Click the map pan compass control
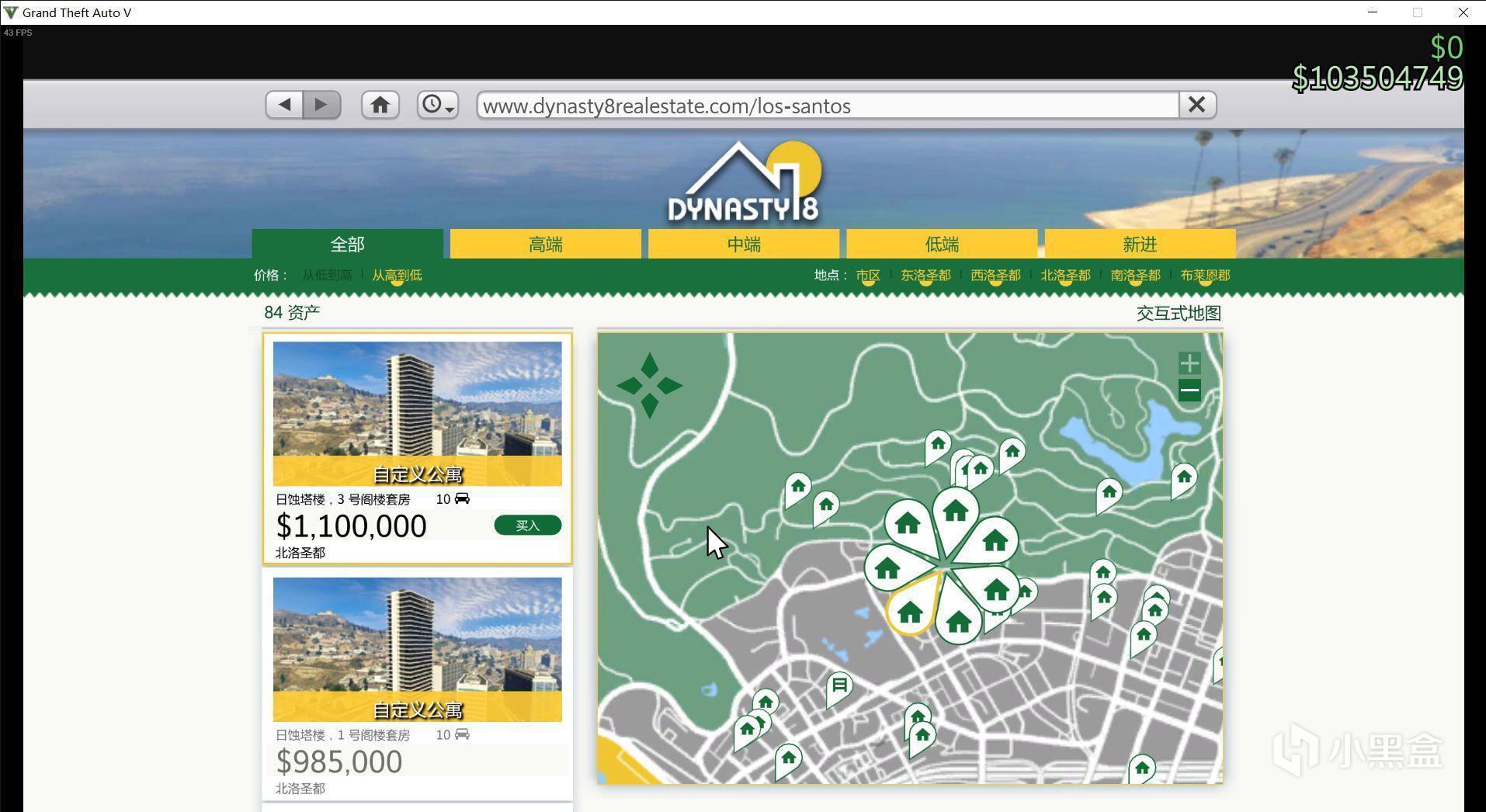Viewport: 1486px width, 812px height. click(x=650, y=386)
